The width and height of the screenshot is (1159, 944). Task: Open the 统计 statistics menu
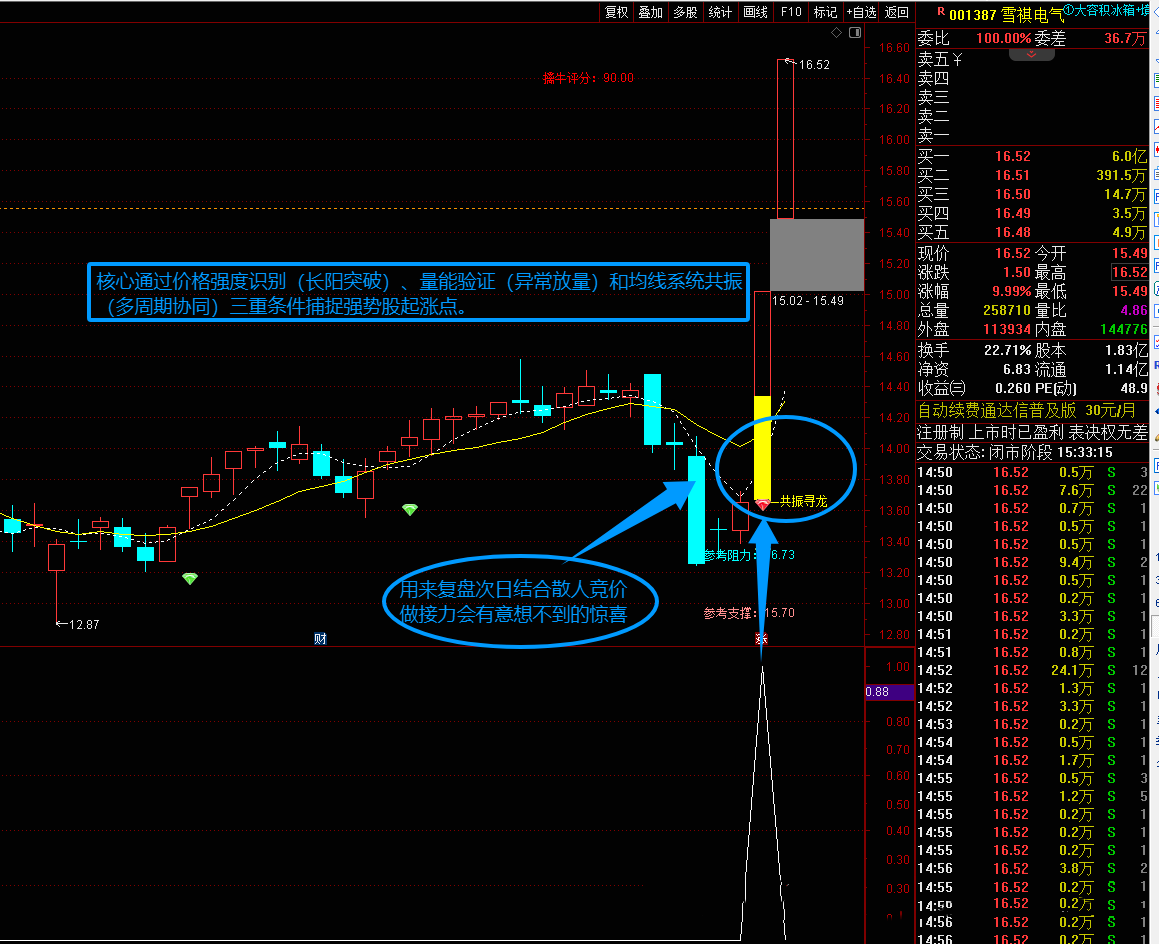point(720,12)
